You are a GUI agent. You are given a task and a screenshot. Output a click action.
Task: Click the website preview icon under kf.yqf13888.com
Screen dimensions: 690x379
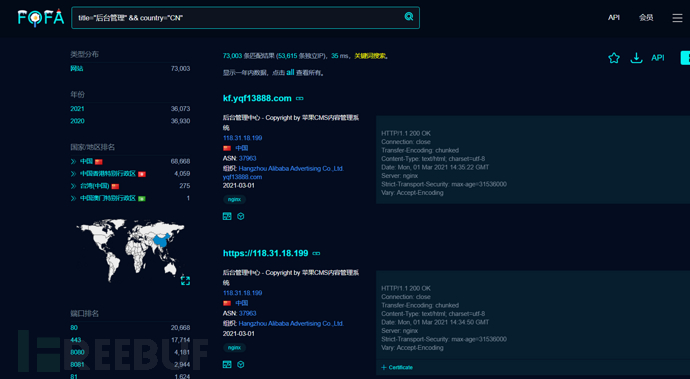[227, 216]
